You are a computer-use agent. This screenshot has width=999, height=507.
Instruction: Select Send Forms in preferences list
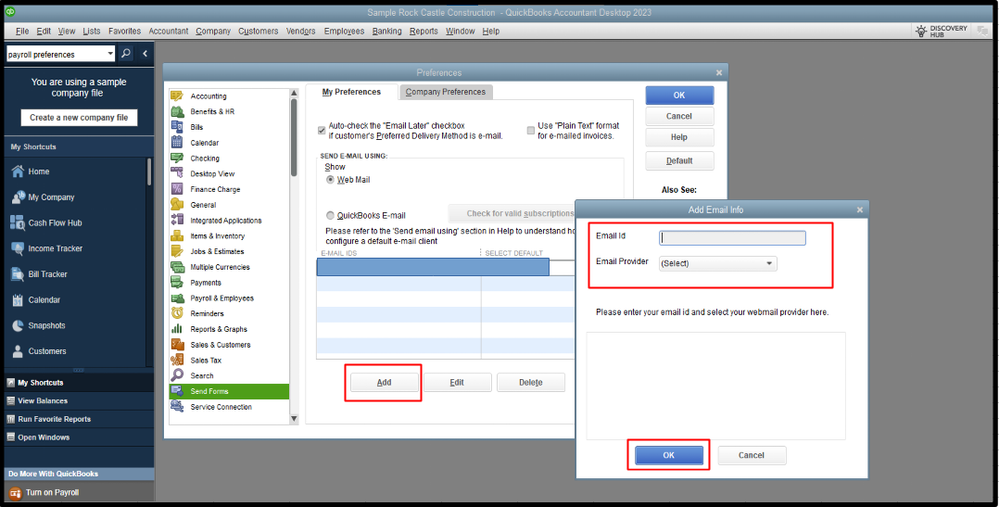(x=229, y=391)
